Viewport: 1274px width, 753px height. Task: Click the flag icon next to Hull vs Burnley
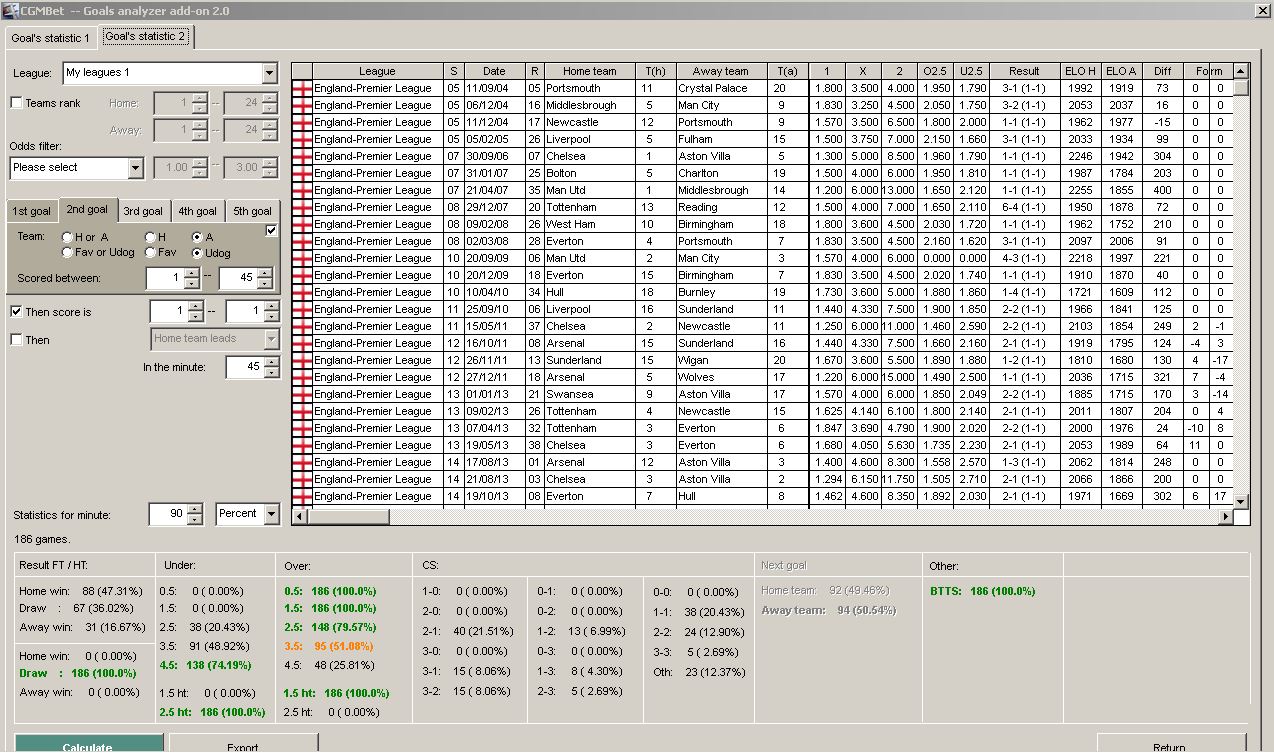301,292
